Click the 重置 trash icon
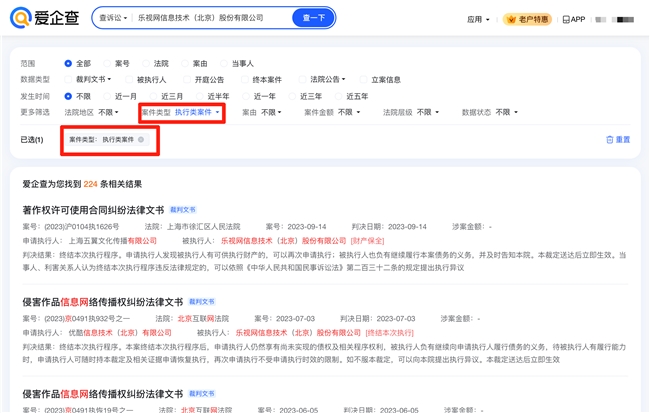Image resolution: width=650 pixels, height=413 pixels. [610, 140]
